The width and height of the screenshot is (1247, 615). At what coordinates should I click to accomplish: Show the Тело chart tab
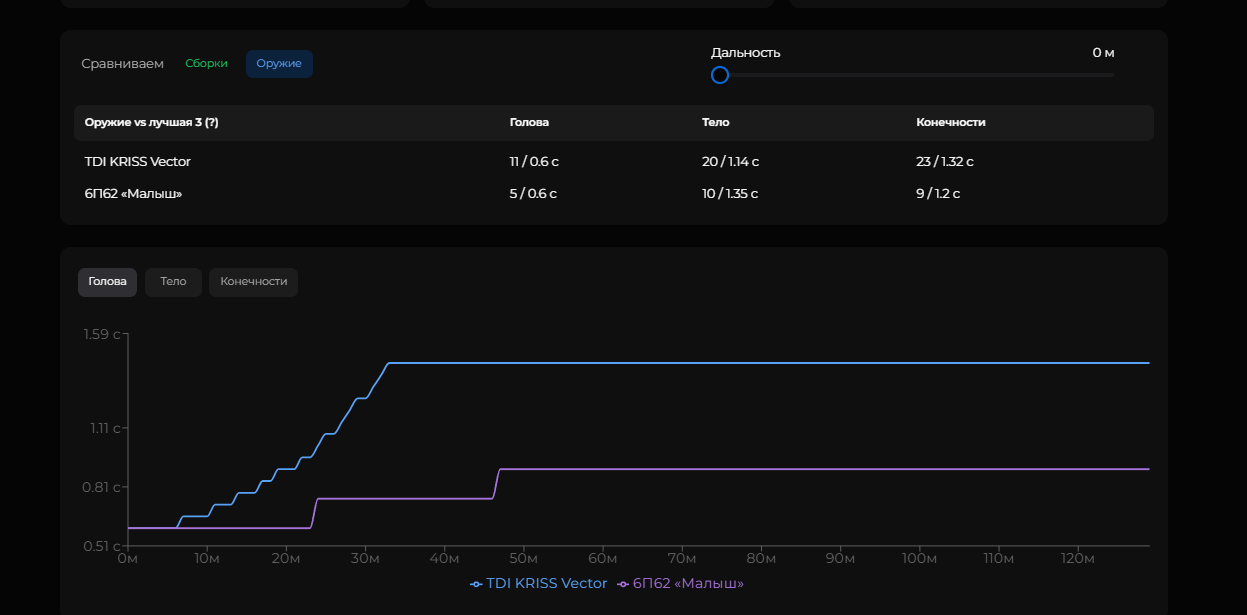(173, 282)
